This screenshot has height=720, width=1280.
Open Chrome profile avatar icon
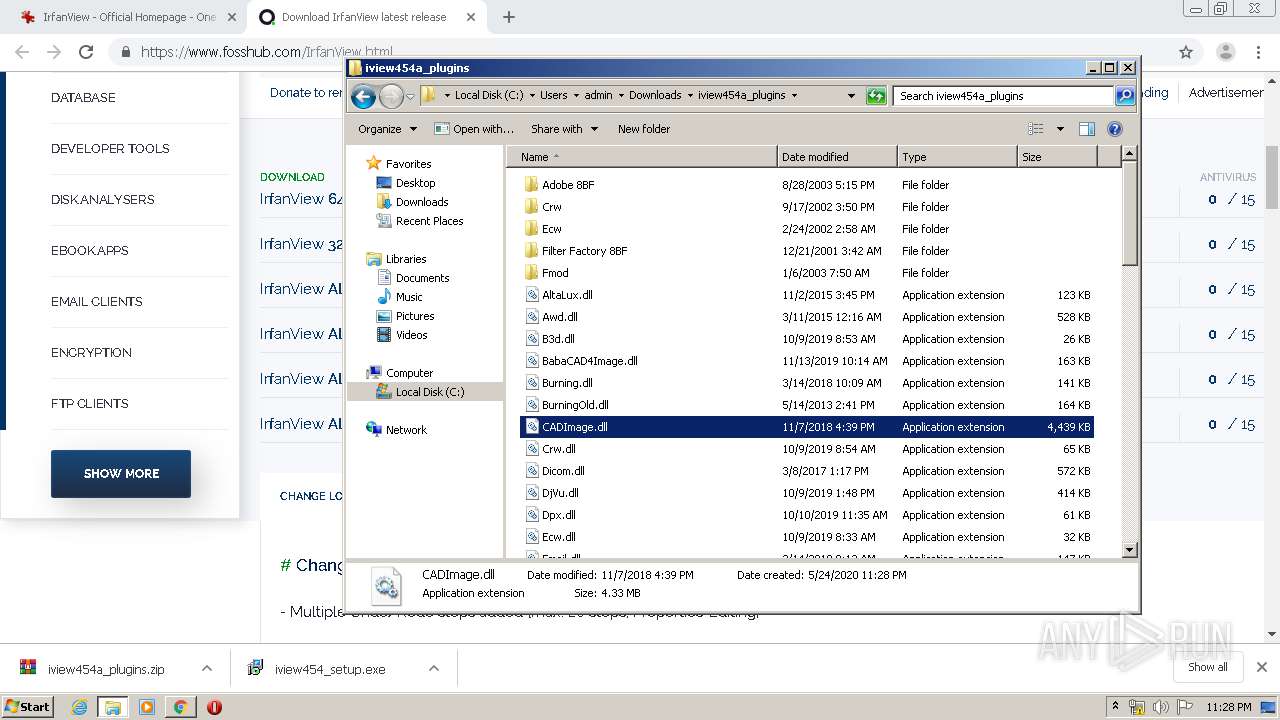1225,52
